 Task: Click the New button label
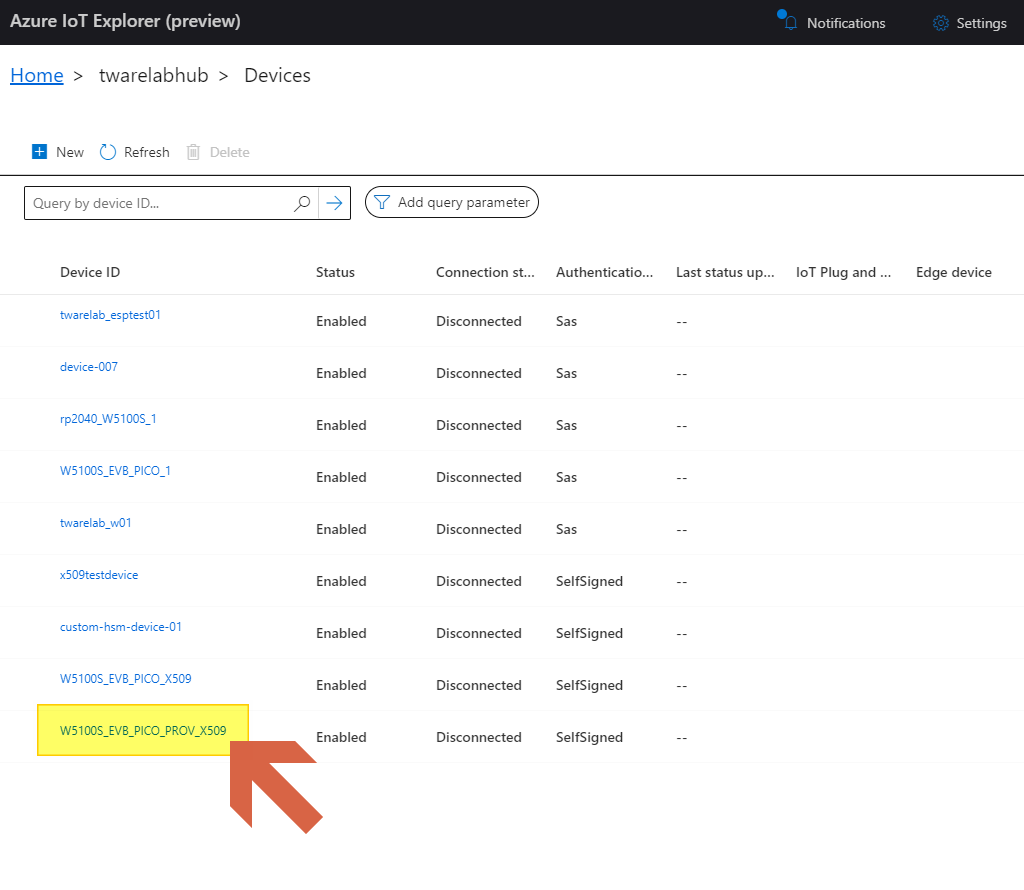pos(70,152)
